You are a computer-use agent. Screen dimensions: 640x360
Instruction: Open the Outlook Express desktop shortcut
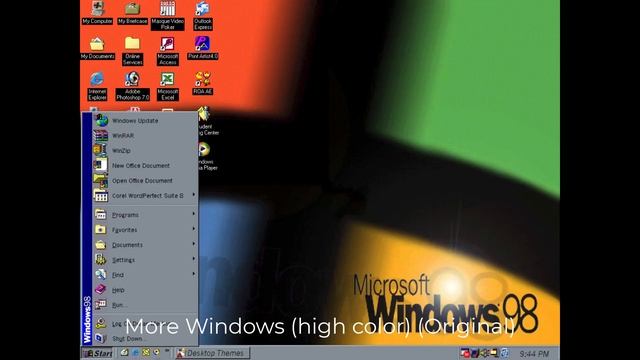point(203,16)
